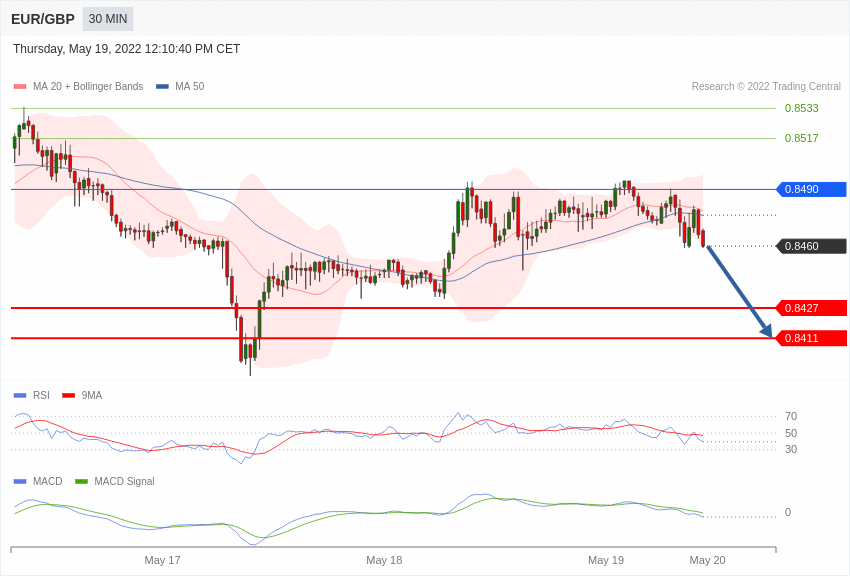The width and height of the screenshot is (850, 576).
Task: Click Research 2022 Trading Central credit
Action: pyautogui.click(x=766, y=87)
